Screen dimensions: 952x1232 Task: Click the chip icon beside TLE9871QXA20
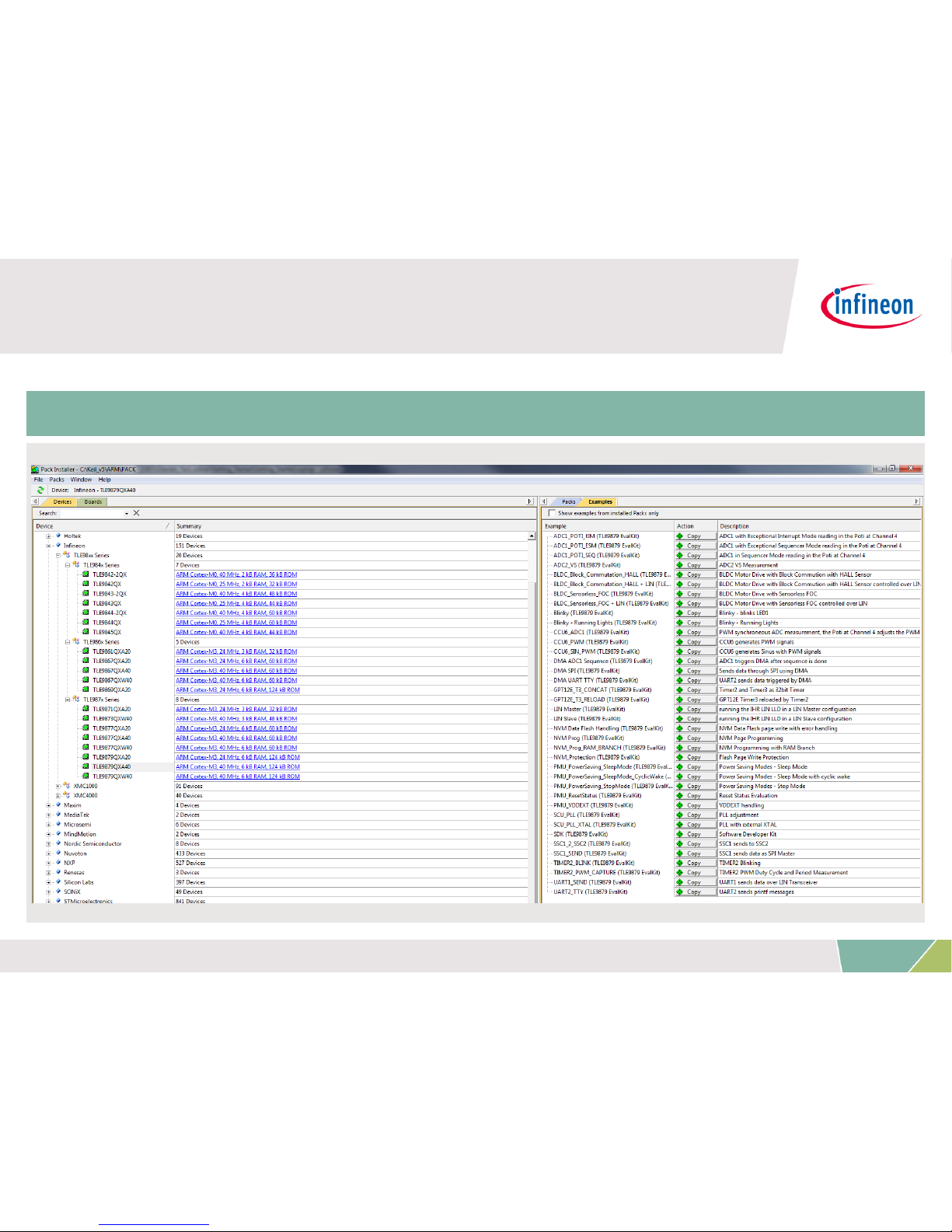(x=86, y=709)
